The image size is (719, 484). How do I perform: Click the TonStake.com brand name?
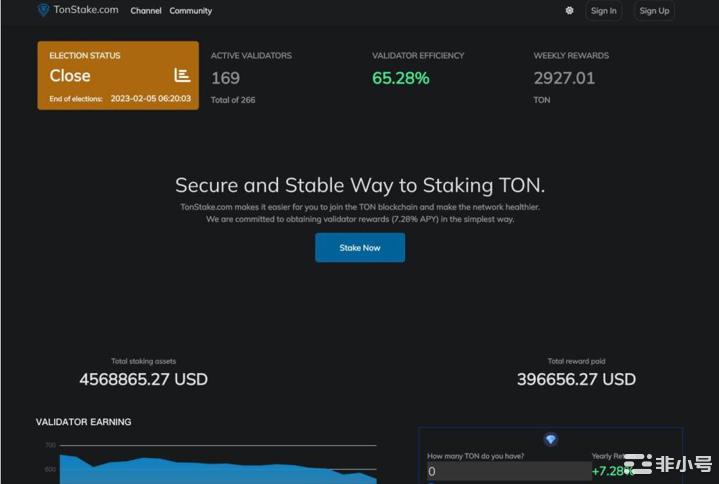coord(86,10)
